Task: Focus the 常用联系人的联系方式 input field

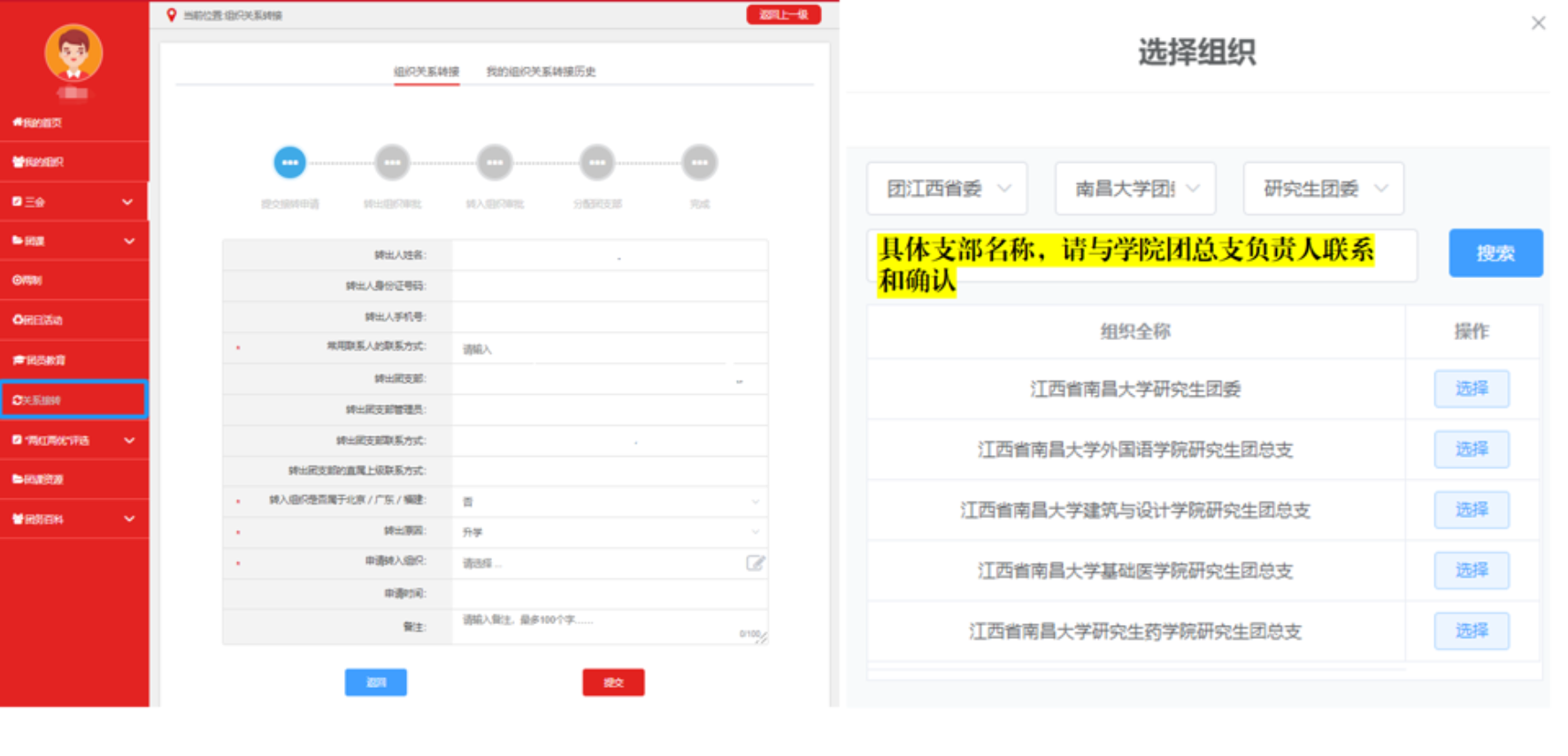Action: (610, 348)
